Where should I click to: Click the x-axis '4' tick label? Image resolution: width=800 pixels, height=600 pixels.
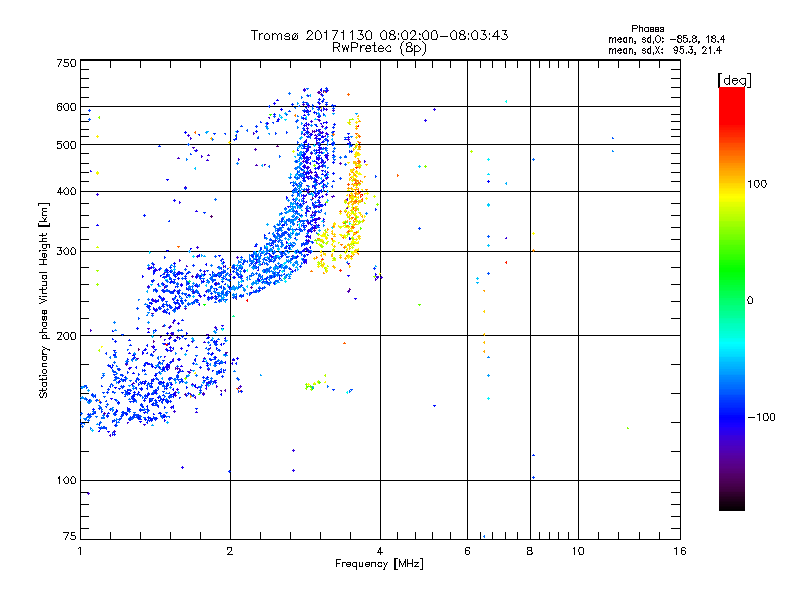pos(380,551)
